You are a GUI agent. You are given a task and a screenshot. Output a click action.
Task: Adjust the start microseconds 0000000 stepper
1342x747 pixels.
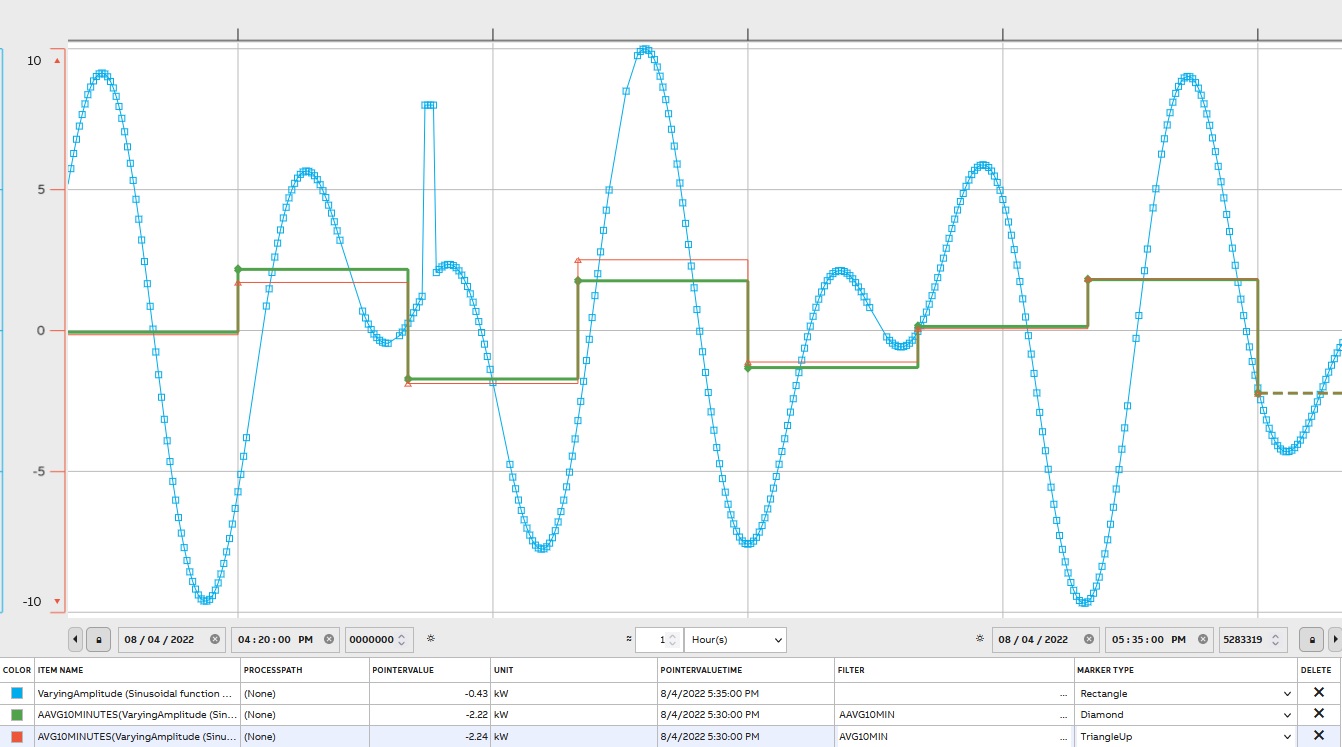point(402,639)
